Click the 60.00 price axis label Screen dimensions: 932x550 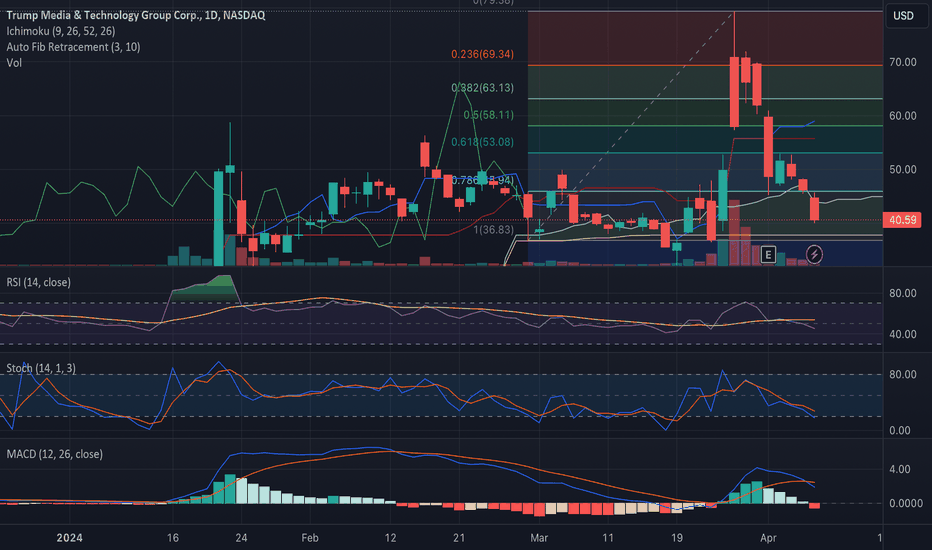[x=902, y=116]
